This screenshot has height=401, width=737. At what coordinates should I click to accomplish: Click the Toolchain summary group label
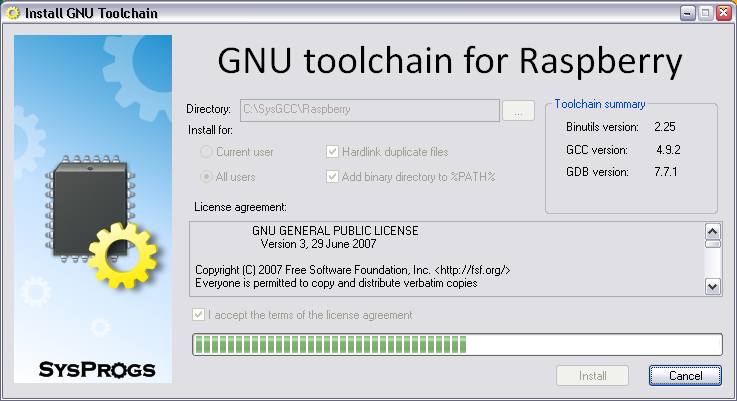[x=600, y=104]
